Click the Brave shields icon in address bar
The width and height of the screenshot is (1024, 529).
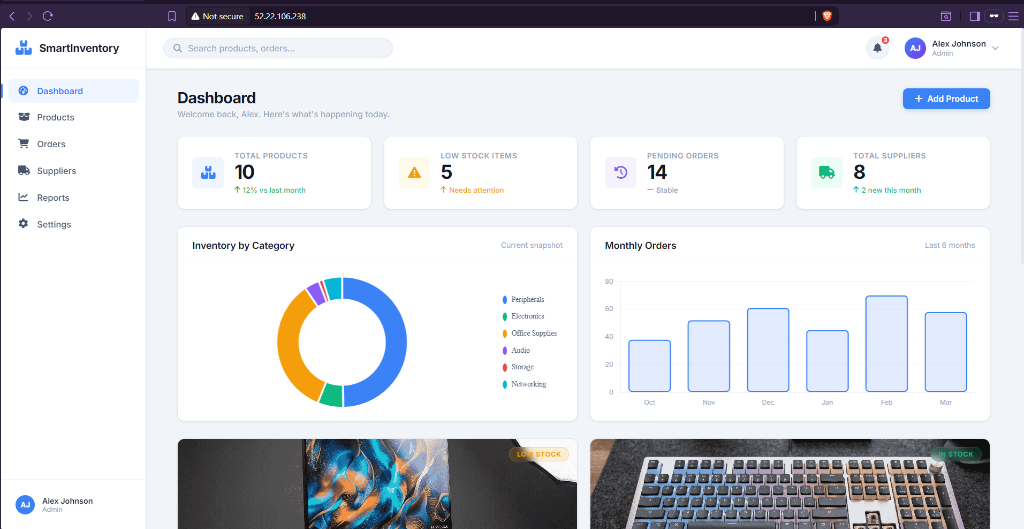coord(827,16)
